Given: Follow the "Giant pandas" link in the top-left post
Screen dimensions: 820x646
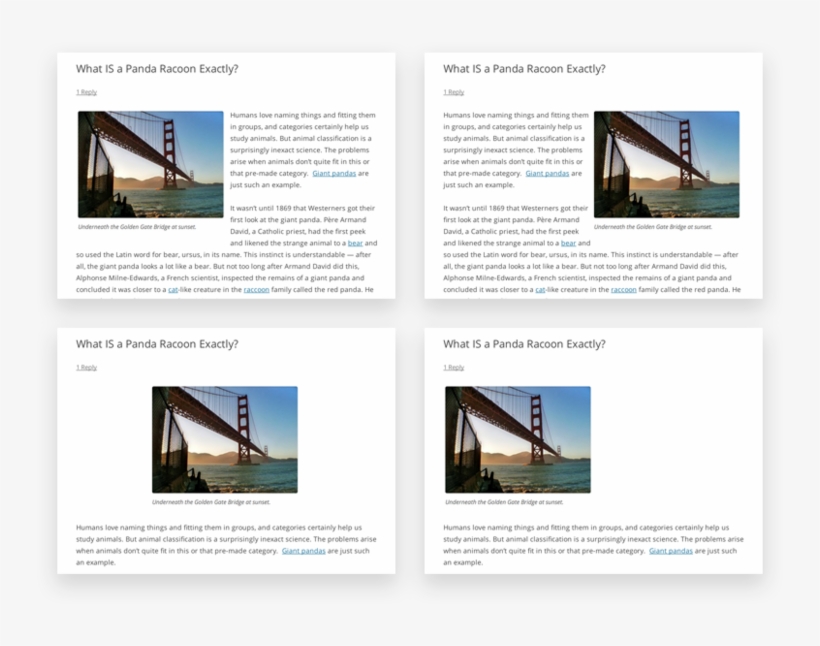Looking at the screenshot, I should (334, 172).
